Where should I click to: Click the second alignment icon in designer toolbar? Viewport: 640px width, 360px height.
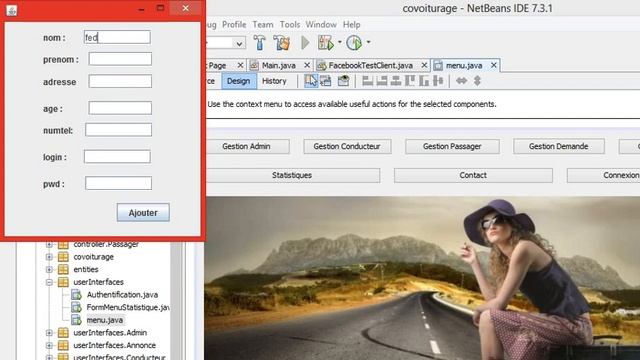(382, 81)
